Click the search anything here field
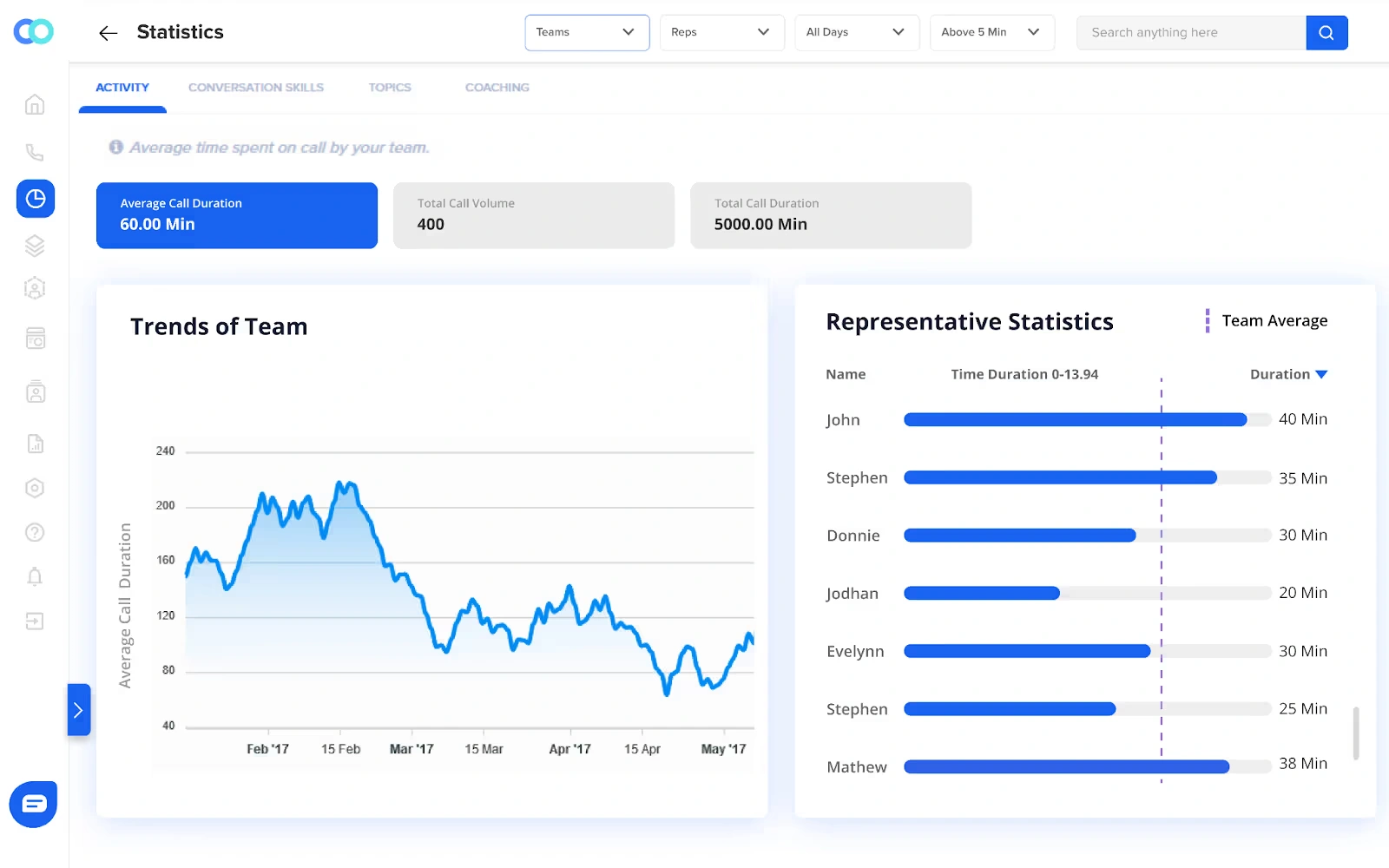1389x868 pixels. point(1191,33)
